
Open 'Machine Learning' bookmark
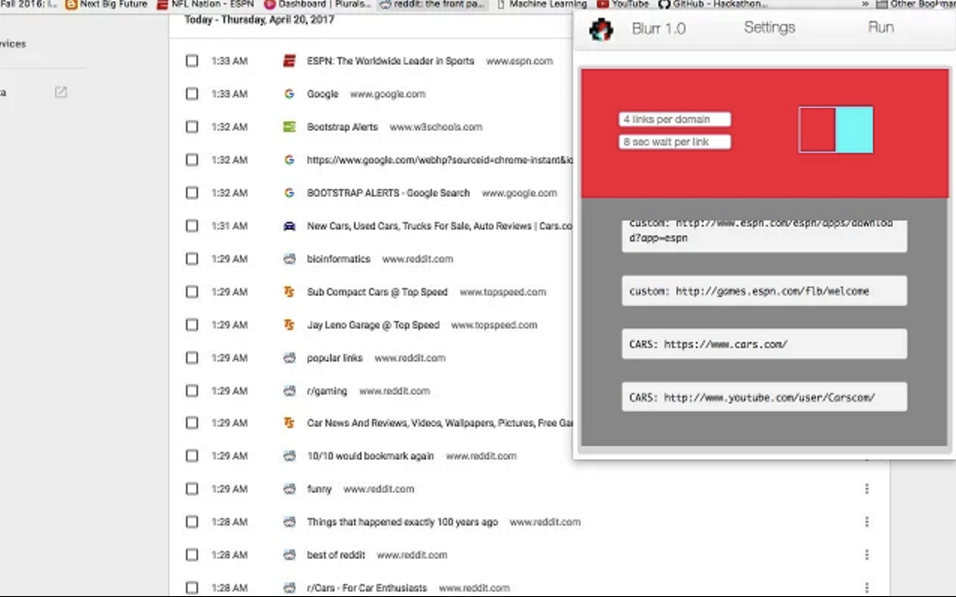[541, 4]
